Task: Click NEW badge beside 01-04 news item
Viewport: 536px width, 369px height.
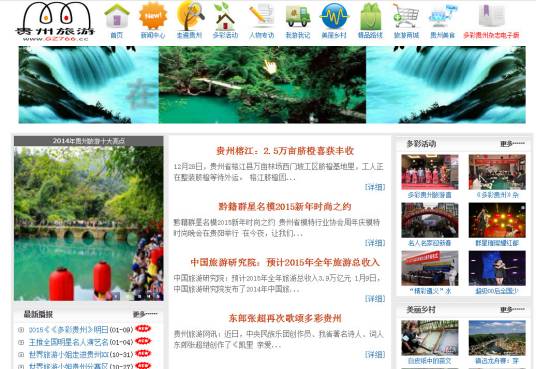Action: [143, 341]
